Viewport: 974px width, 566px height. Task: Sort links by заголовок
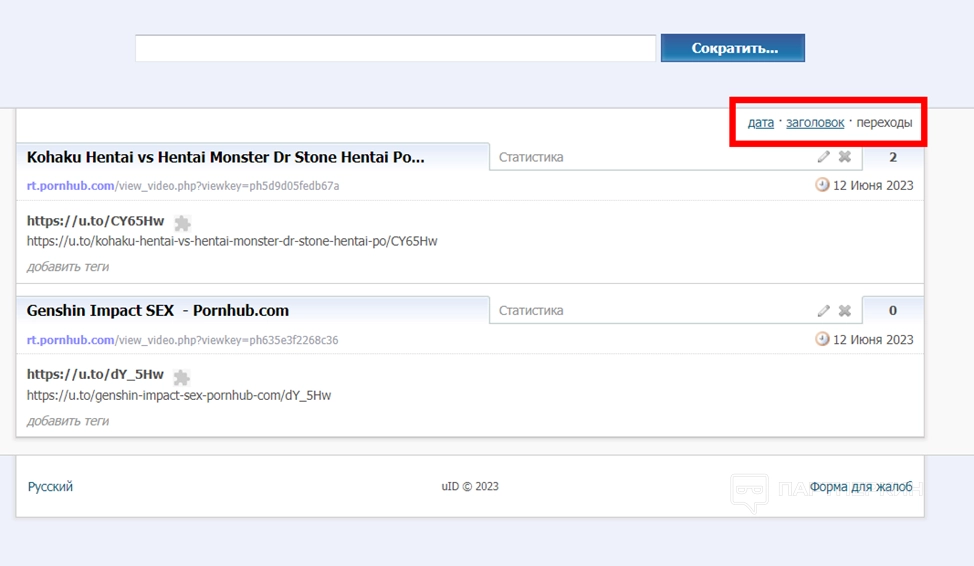815,122
